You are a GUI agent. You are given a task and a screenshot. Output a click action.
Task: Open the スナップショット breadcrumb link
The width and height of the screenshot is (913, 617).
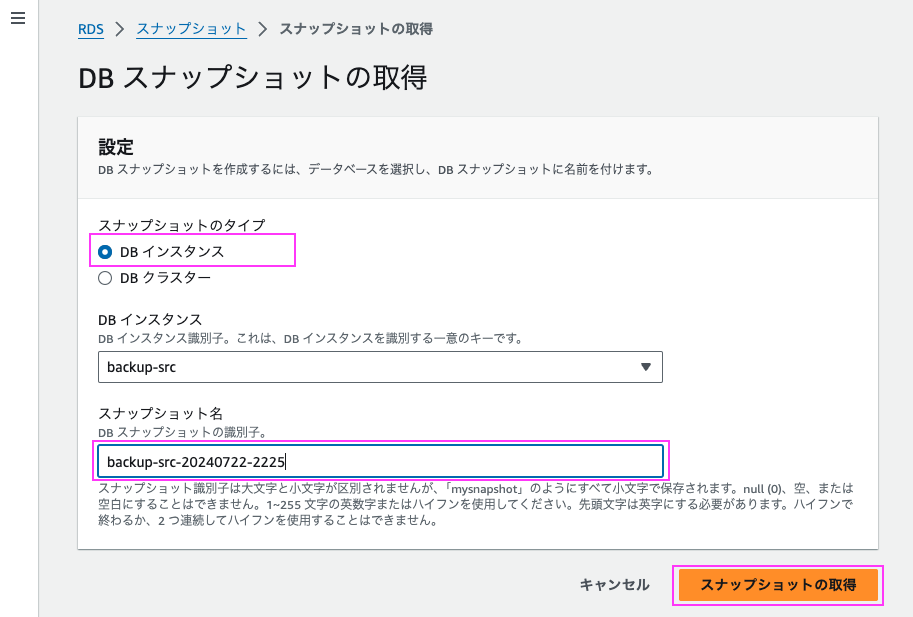(x=192, y=29)
